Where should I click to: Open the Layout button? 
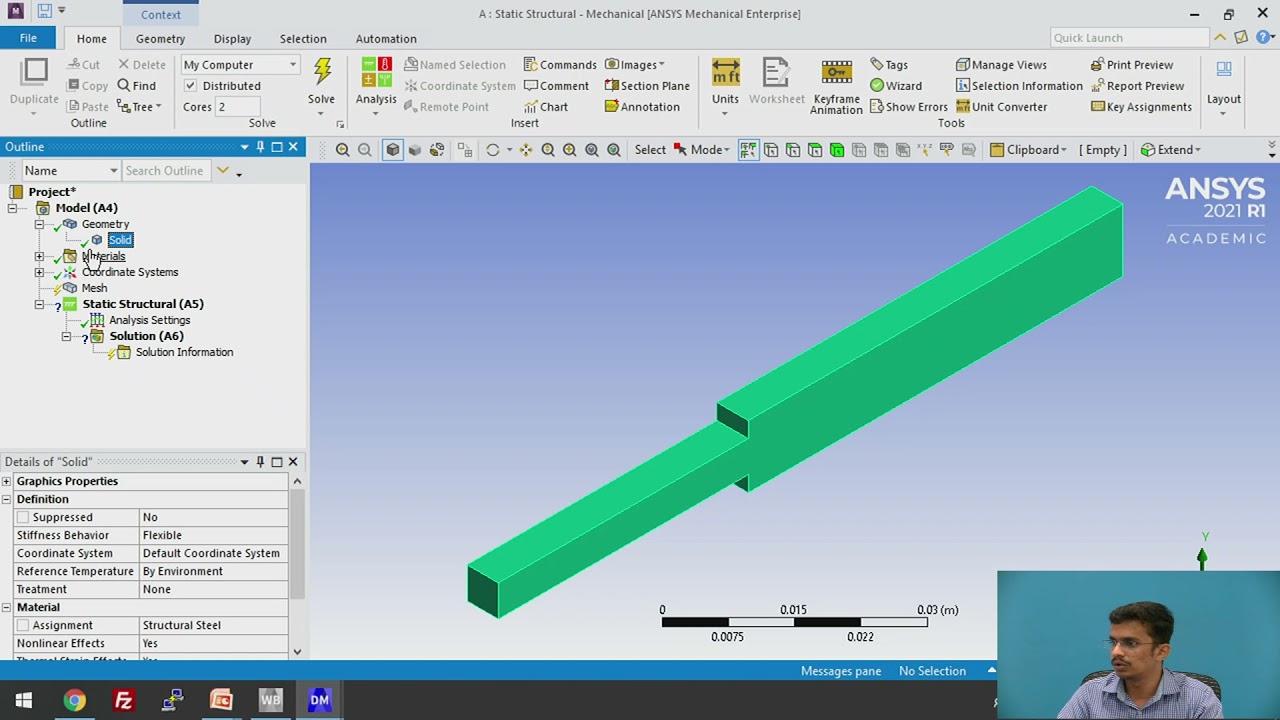click(1224, 85)
